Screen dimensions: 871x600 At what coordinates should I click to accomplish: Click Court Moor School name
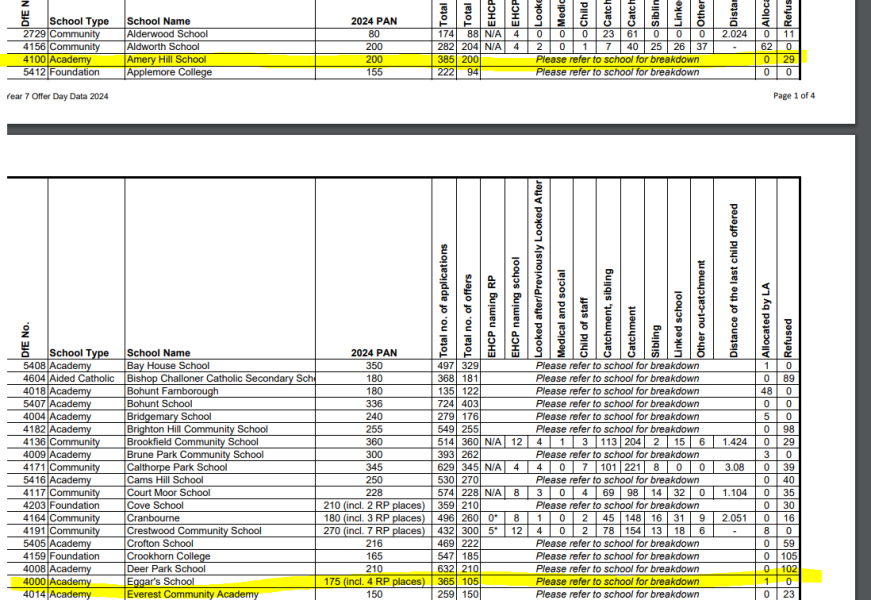coord(168,493)
